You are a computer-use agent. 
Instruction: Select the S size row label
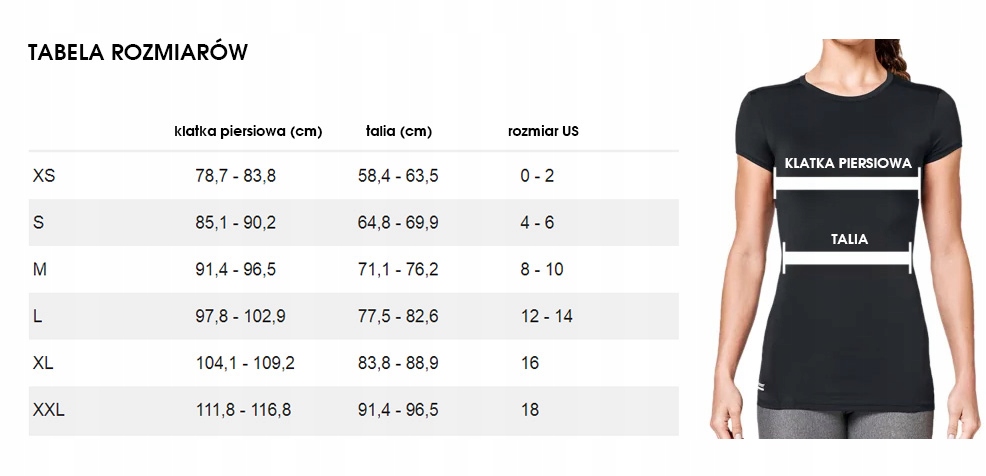(38, 223)
